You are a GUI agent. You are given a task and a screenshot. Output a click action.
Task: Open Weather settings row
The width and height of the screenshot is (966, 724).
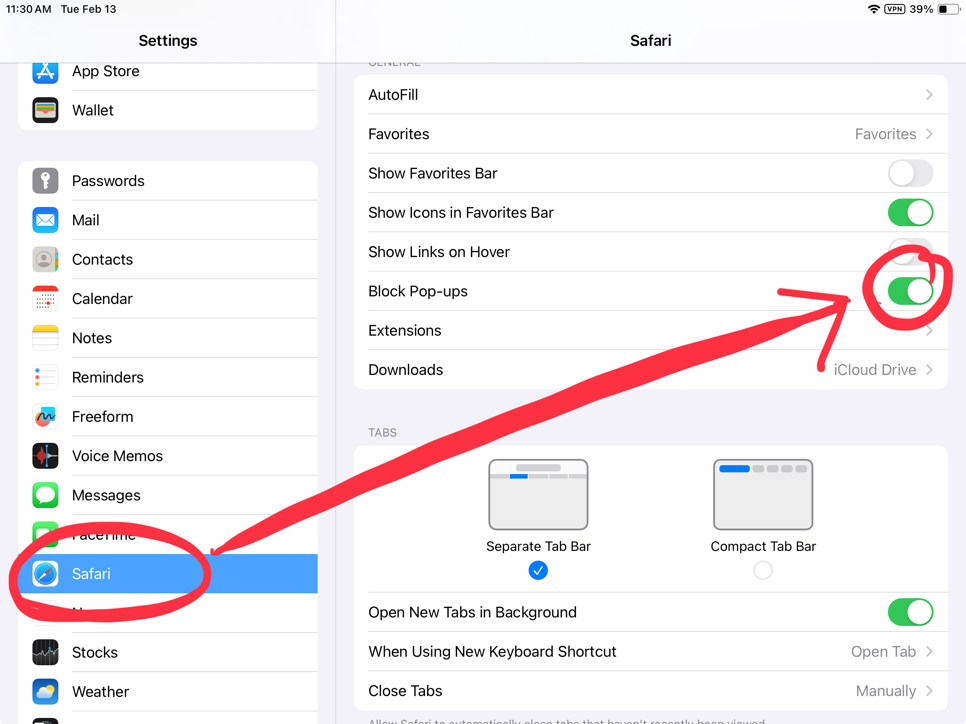168,692
